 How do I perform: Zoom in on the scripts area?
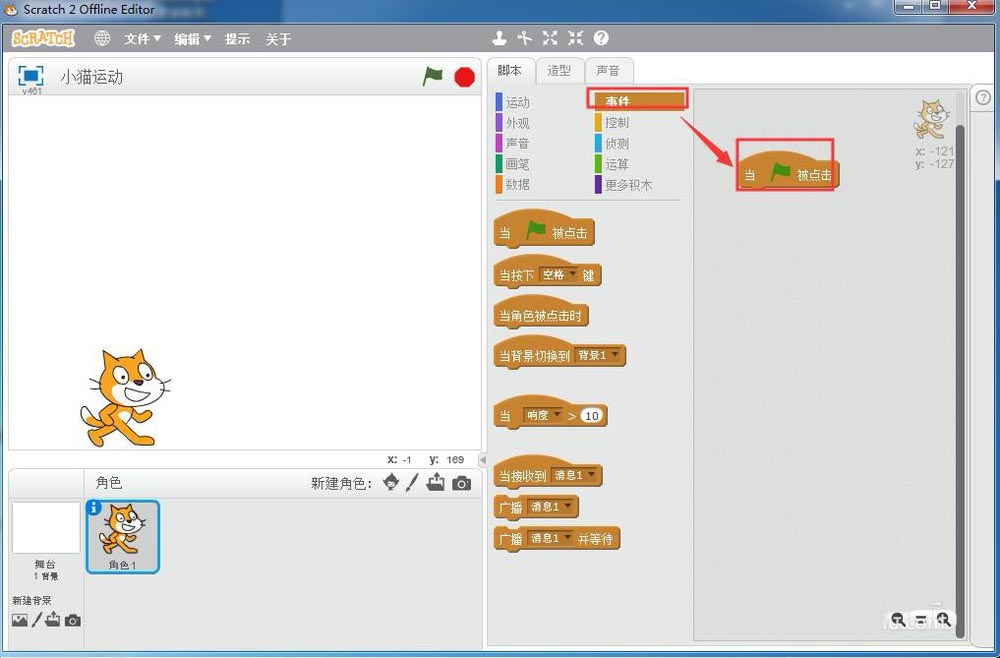[944, 620]
